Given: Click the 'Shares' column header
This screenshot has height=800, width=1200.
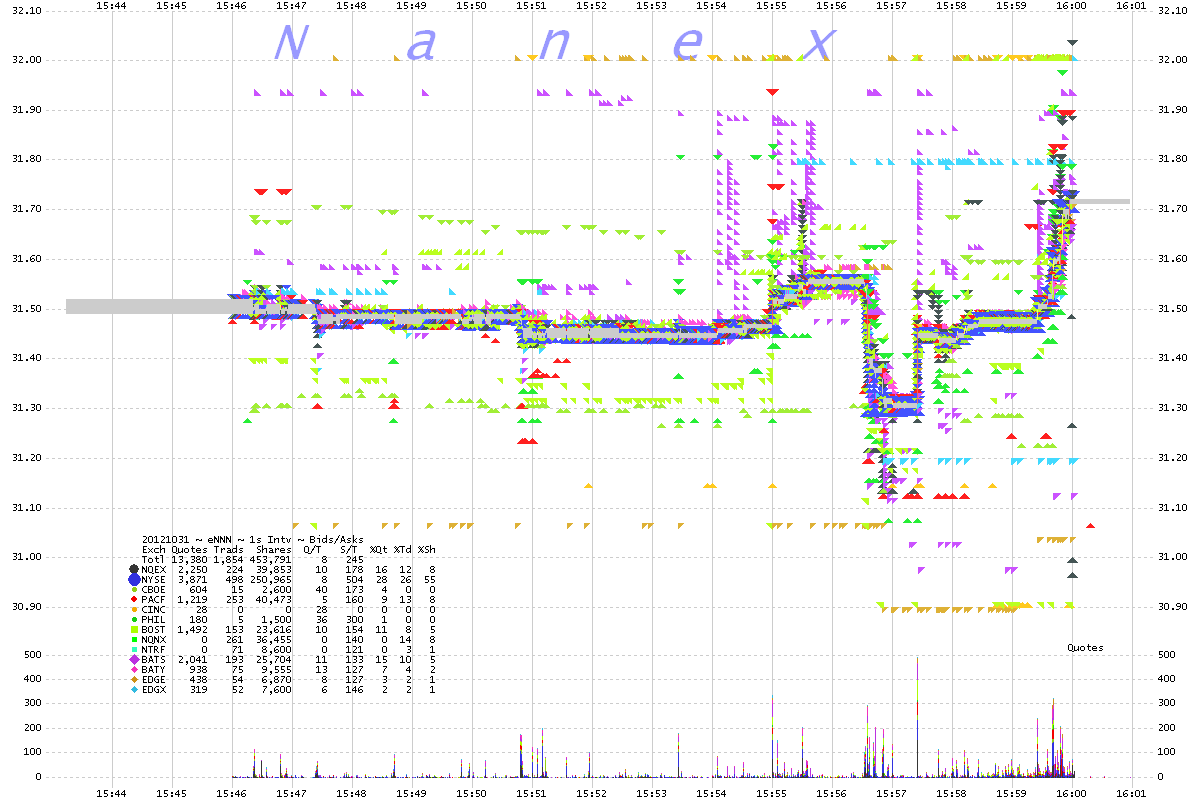Looking at the screenshot, I should 273,549.
